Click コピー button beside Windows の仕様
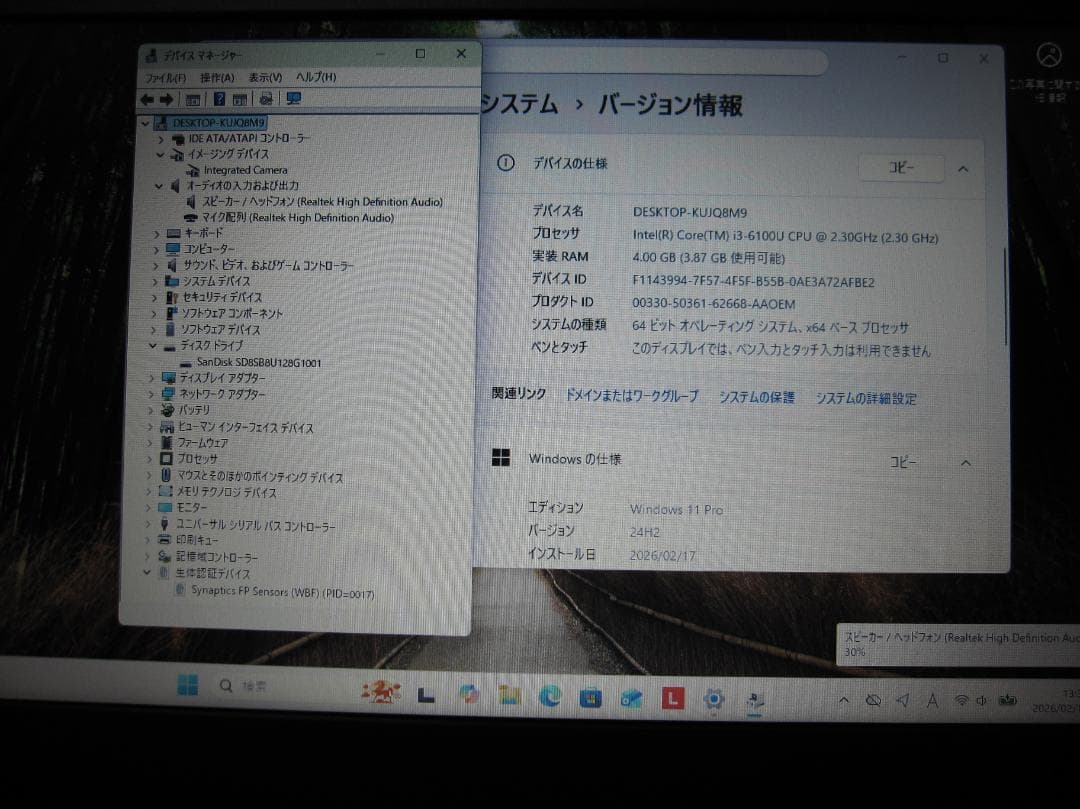The image size is (1080, 809). pyautogui.click(x=903, y=463)
